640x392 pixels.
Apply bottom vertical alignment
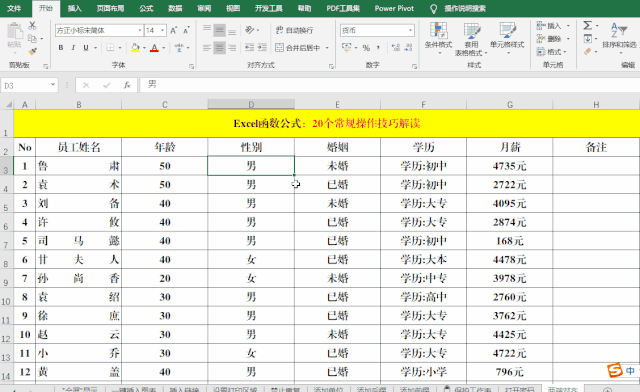(x=232, y=30)
